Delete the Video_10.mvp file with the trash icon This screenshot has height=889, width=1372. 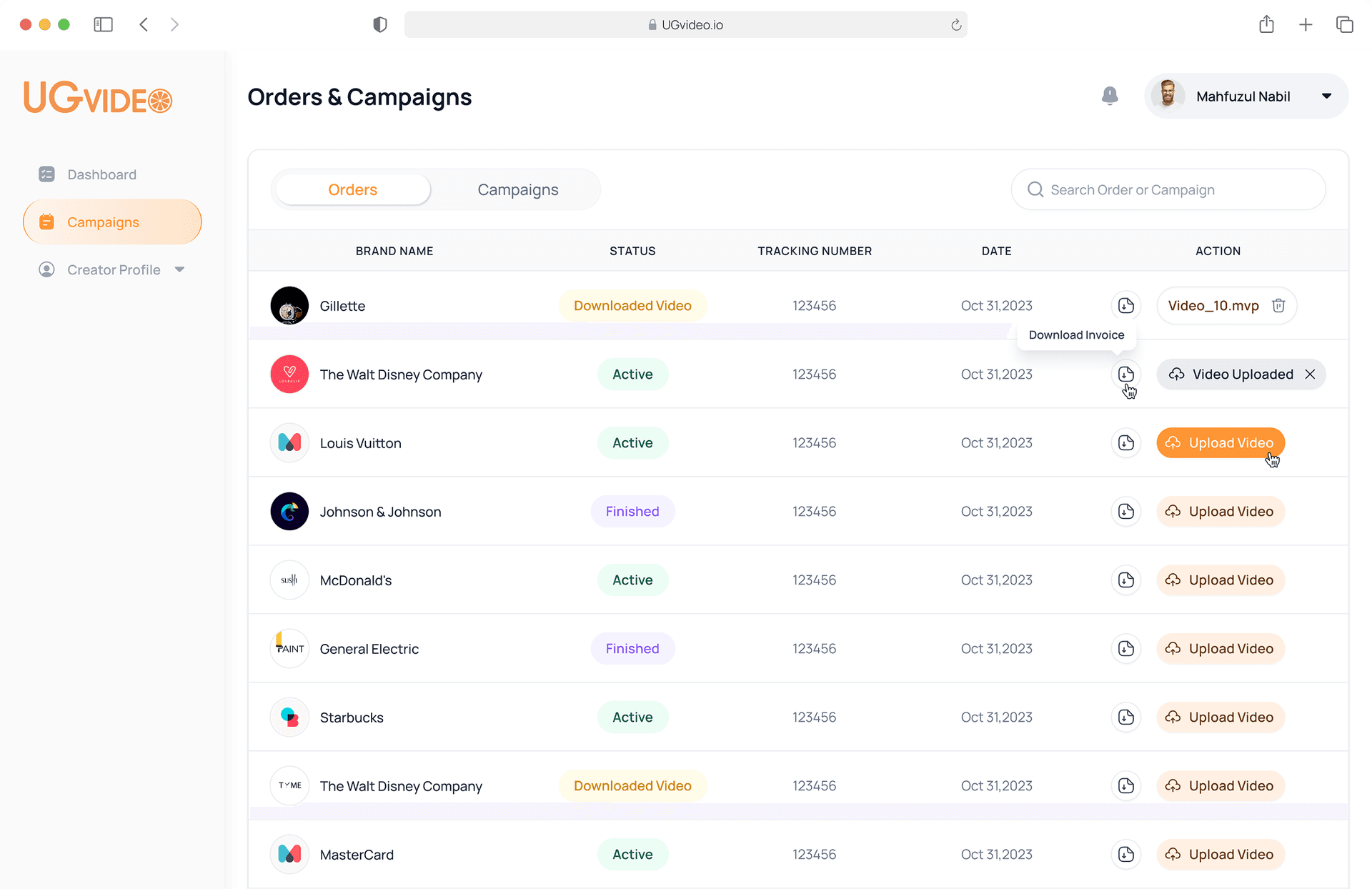pyautogui.click(x=1278, y=306)
